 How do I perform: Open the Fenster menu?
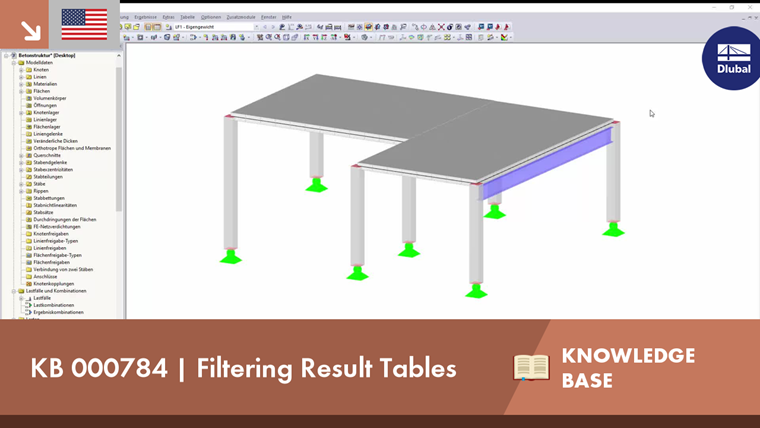[269, 17]
